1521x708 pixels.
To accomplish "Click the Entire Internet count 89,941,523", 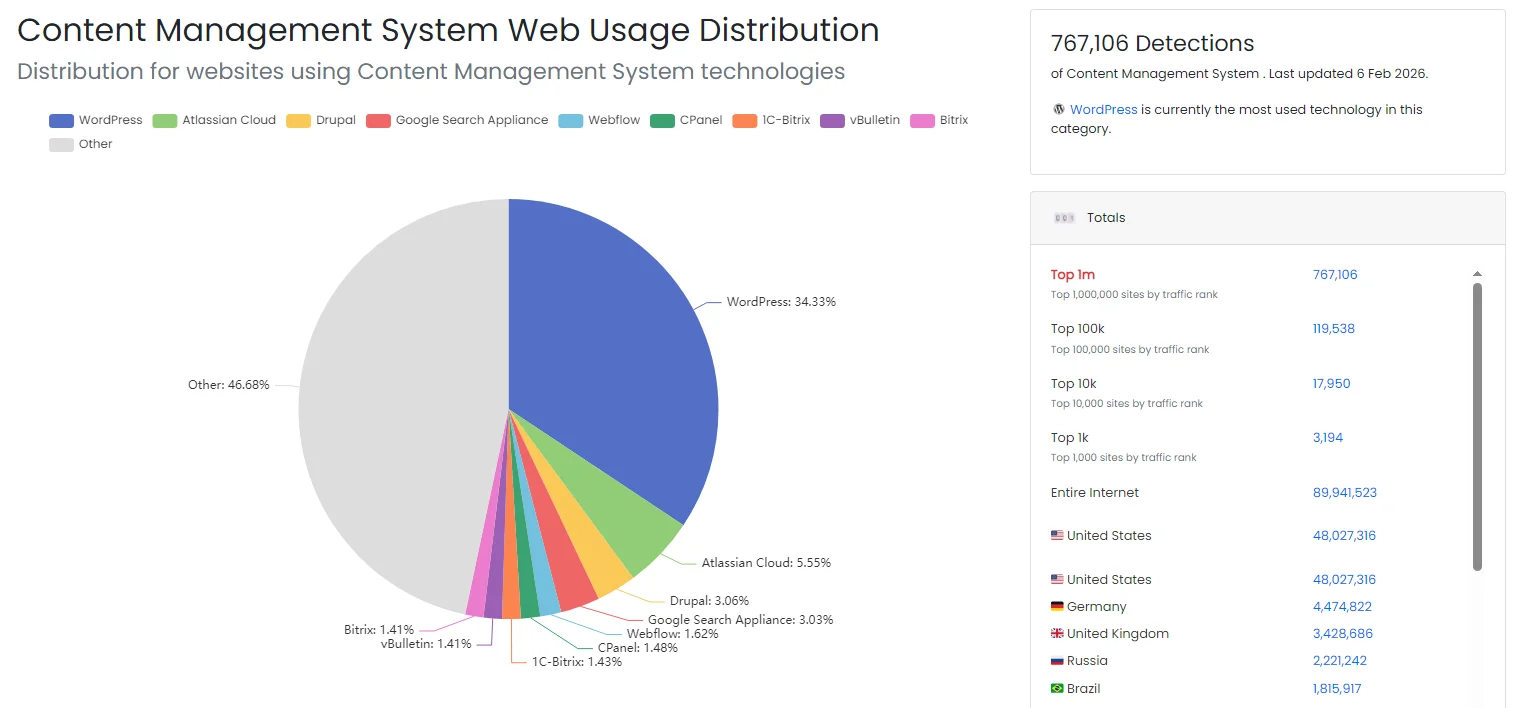I will click(x=1344, y=492).
